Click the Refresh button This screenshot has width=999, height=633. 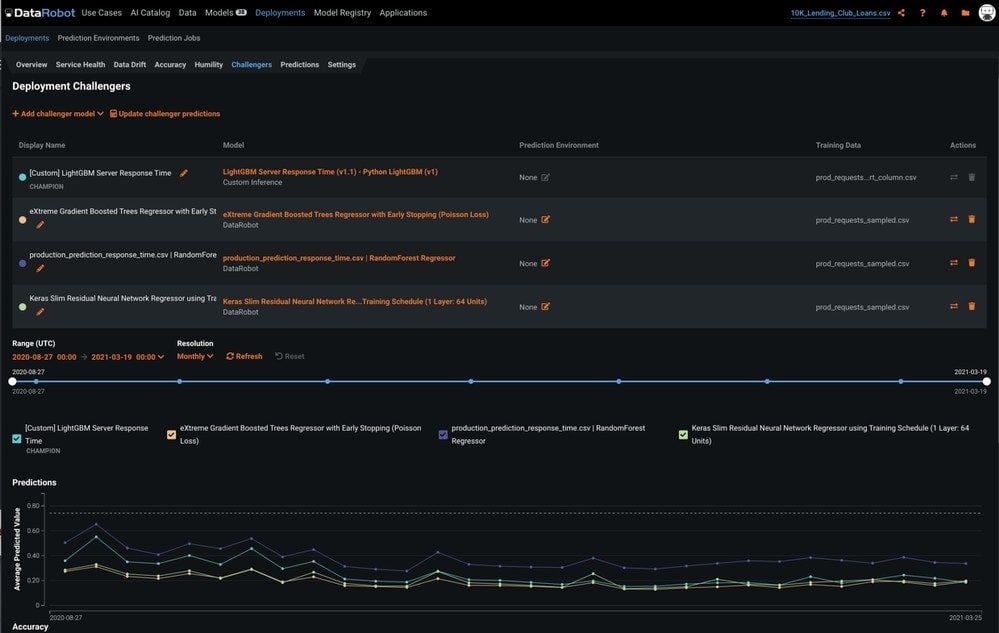point(244,357)
